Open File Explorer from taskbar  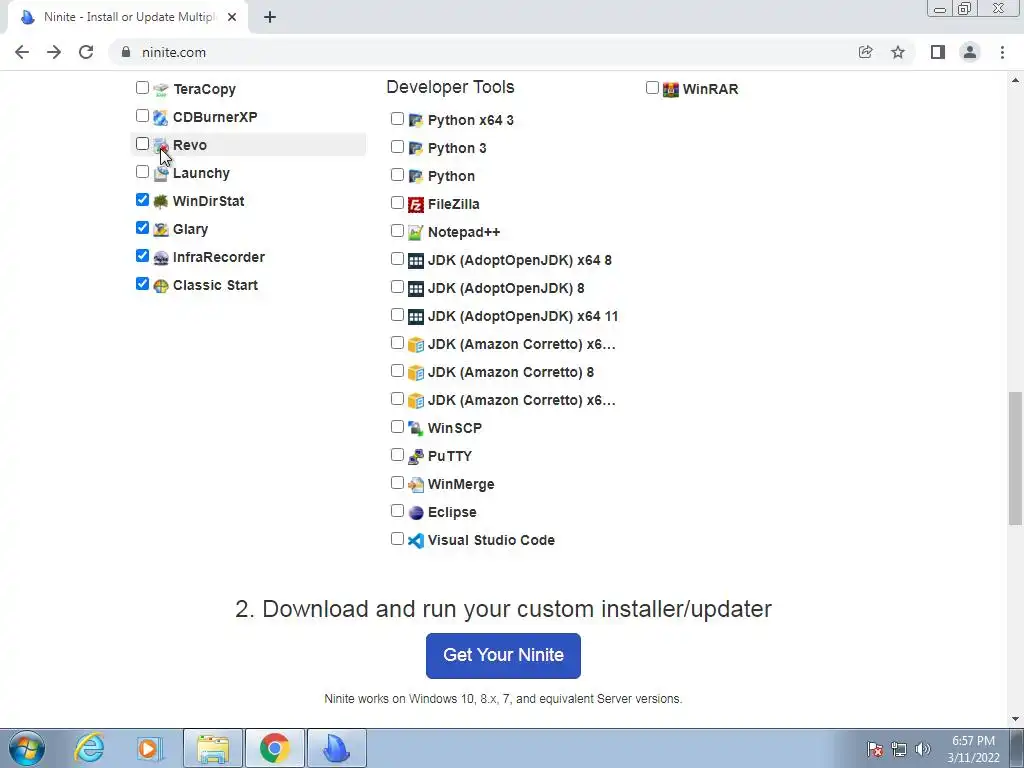(x=213, y=748)
